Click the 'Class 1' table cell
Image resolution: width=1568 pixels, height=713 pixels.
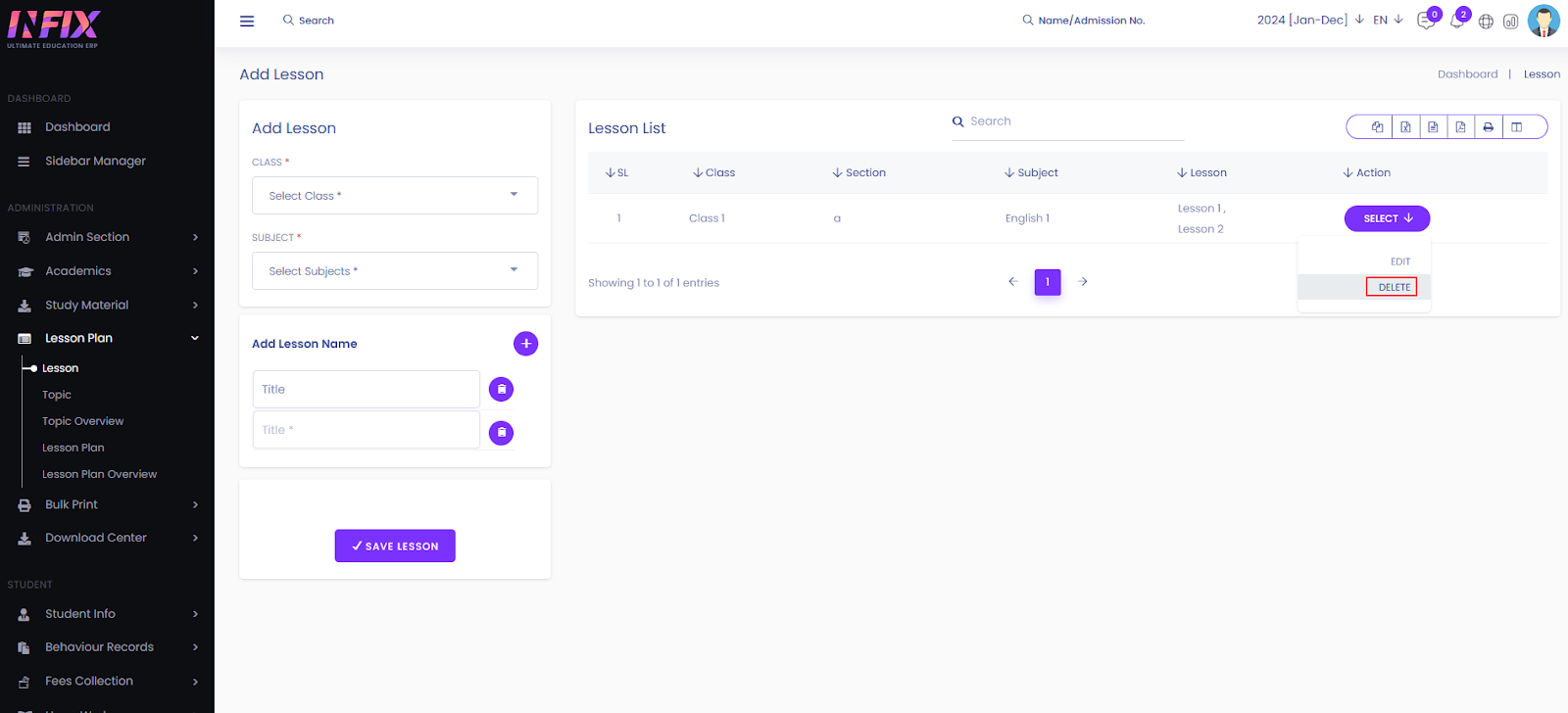click(707, 218)
